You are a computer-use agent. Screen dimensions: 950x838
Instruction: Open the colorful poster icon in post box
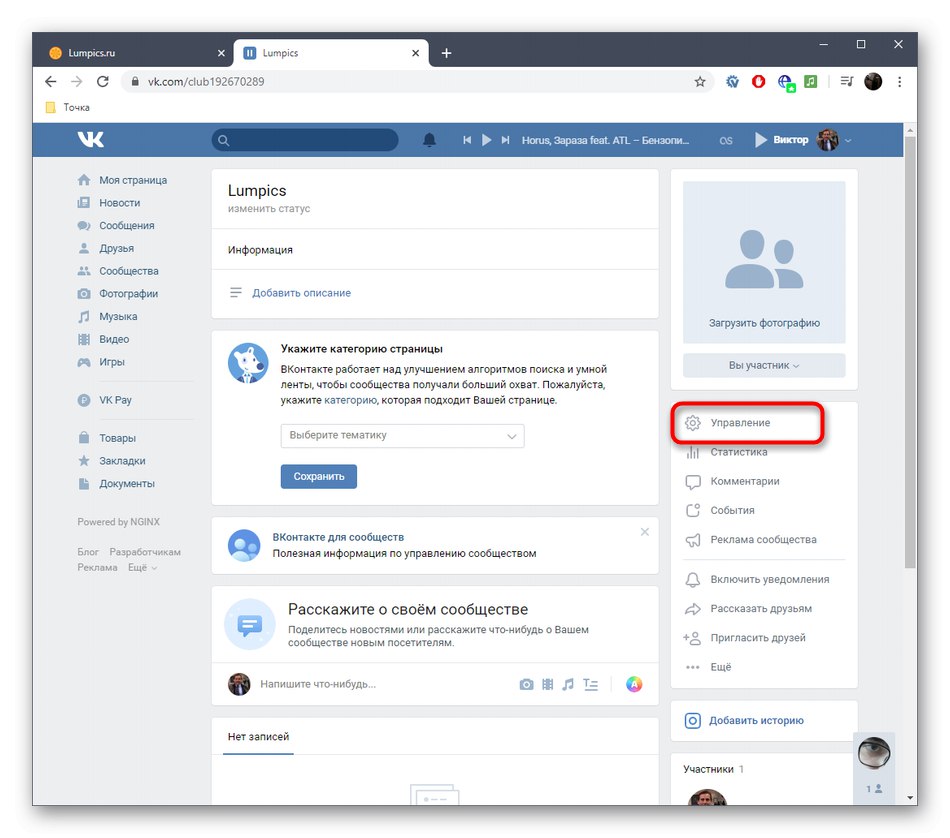(634, 684)
